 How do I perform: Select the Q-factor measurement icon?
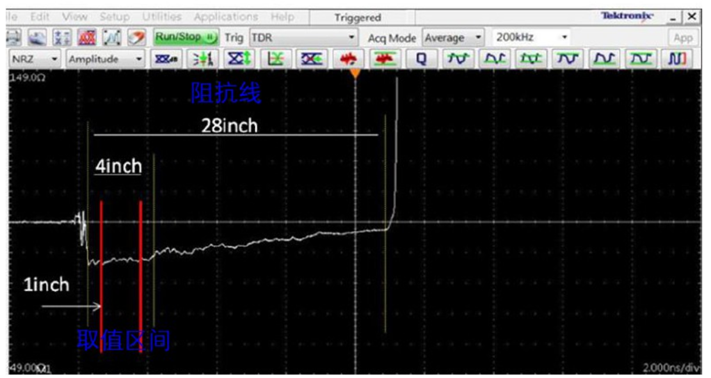point(421,59)
